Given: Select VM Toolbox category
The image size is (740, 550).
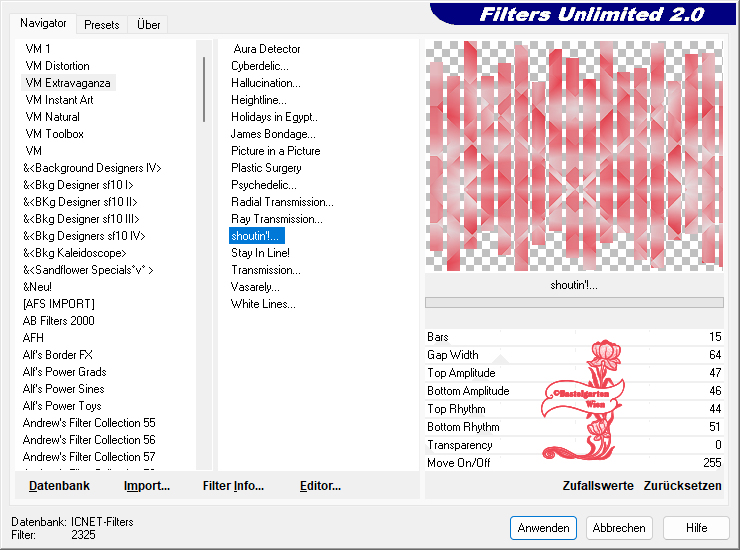Looking at the screenshot, I should click(x=54, y=134).
